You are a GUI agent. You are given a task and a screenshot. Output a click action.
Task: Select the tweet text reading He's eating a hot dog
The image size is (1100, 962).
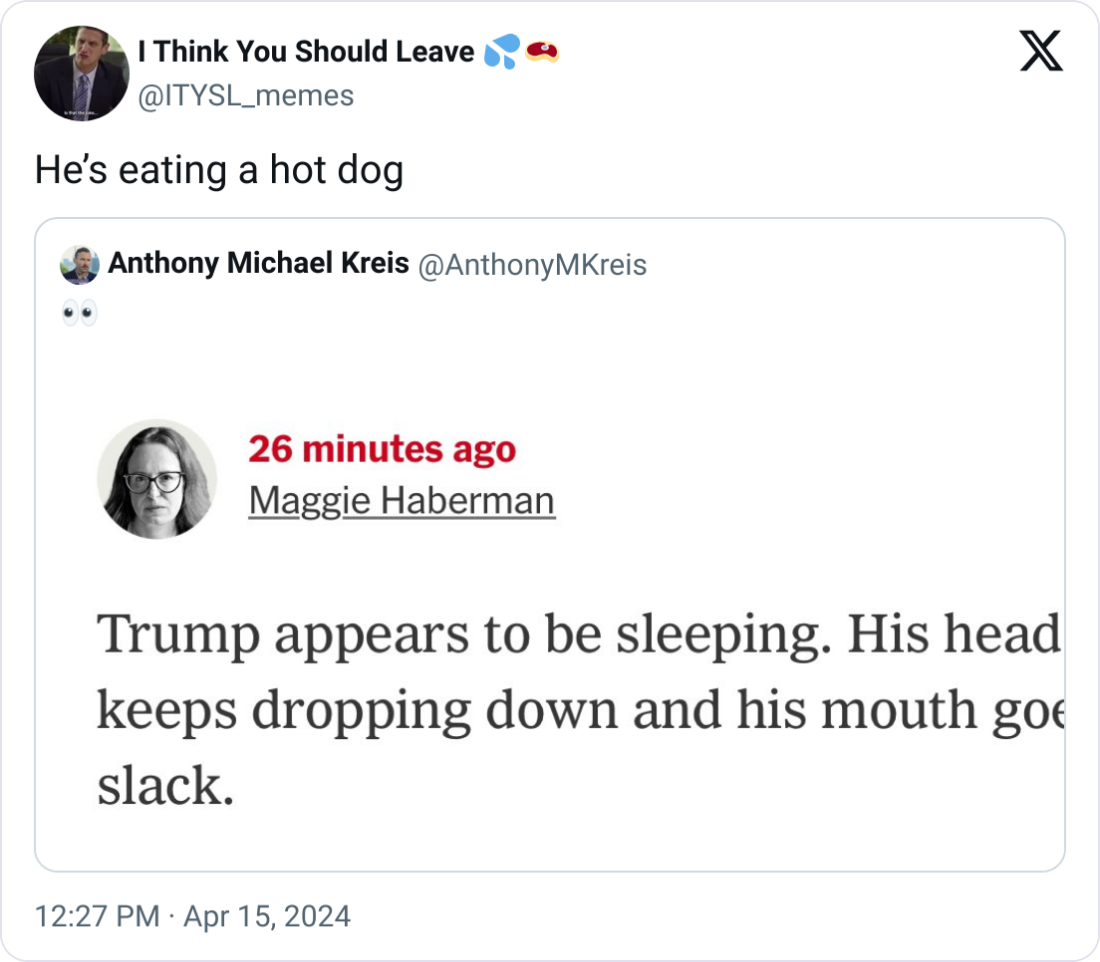[x=220, y=170]
